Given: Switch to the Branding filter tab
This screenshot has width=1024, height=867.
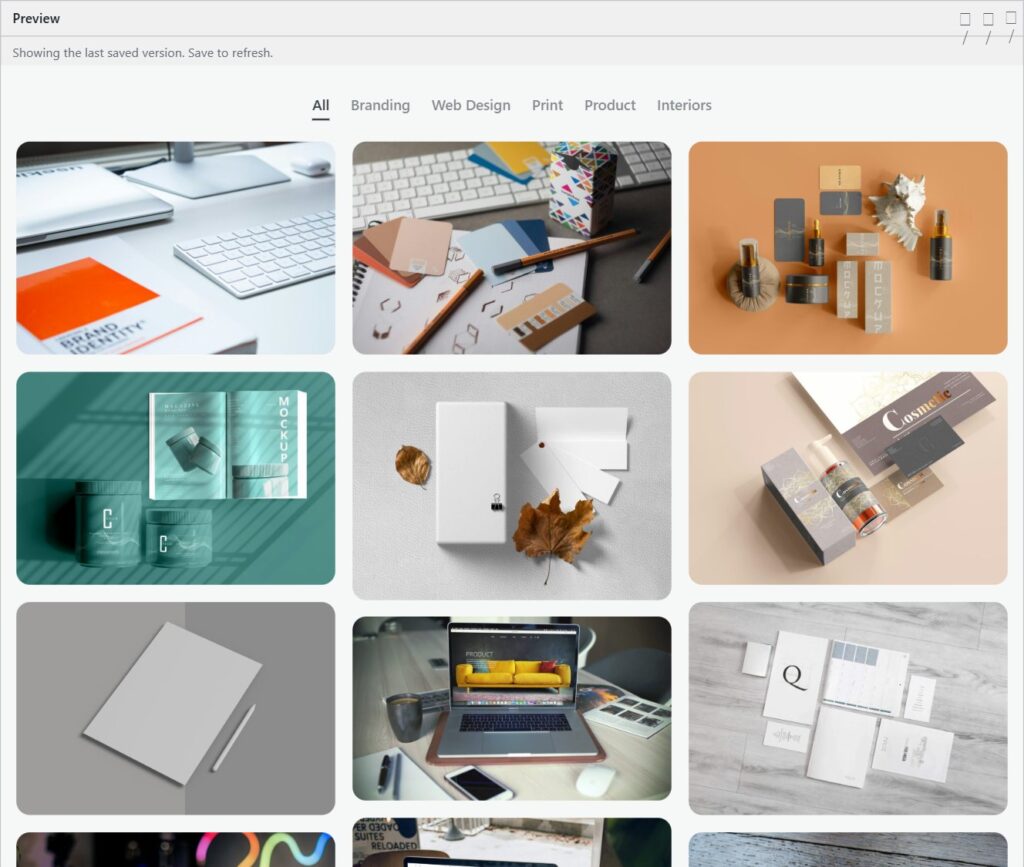Looking at the screenshot, I should point(380,105).
